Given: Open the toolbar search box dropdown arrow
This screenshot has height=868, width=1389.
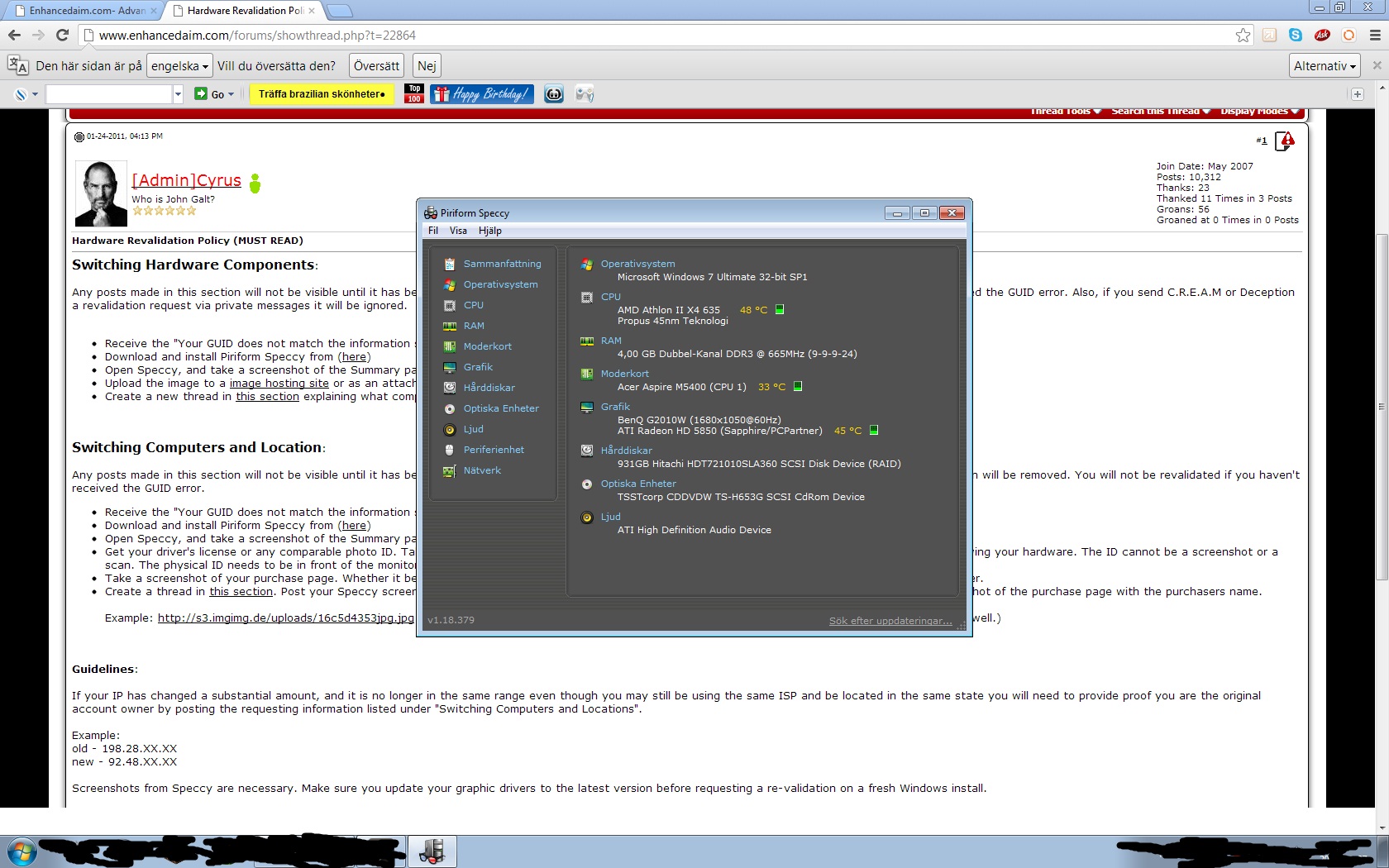Looking at the screenshot, I should pyautogui.click(x=178, y=94).
